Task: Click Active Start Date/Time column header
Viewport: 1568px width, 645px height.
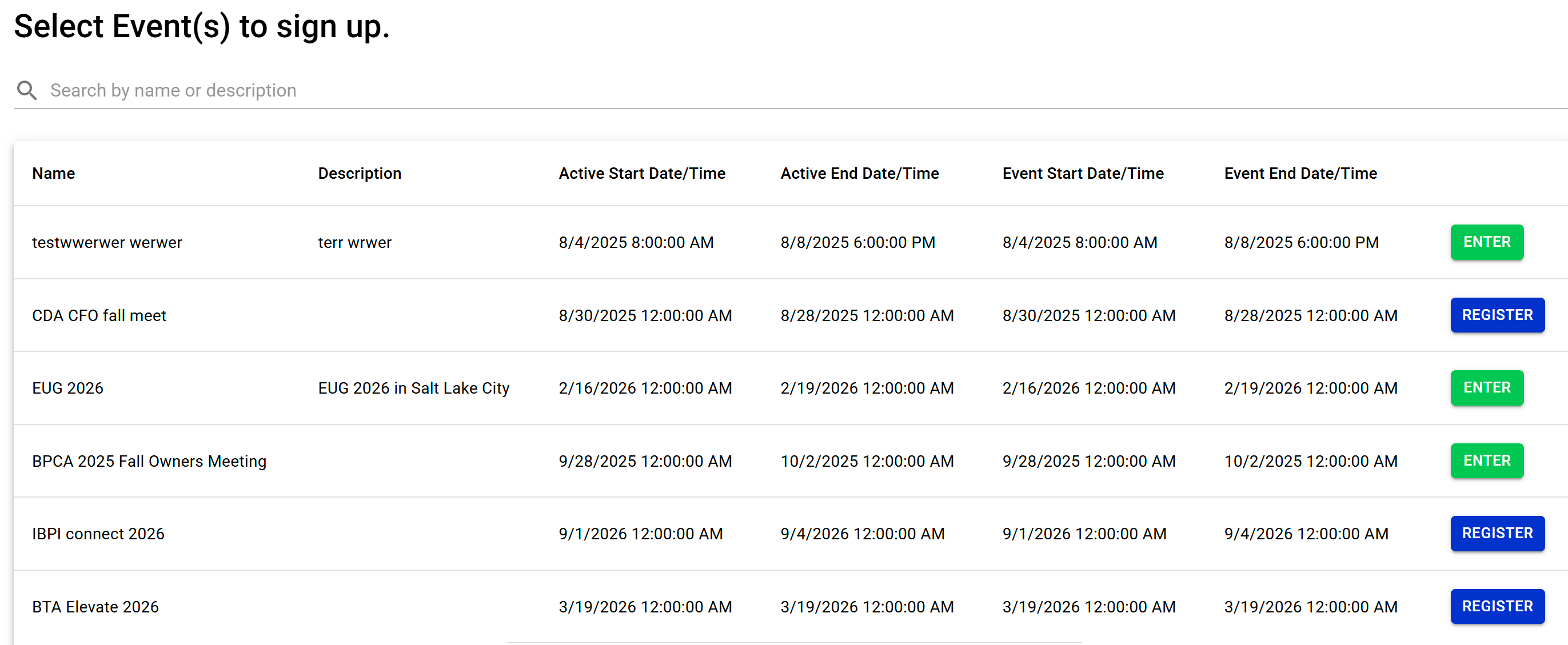Action: pyautogui.click(x=641, y=174)
